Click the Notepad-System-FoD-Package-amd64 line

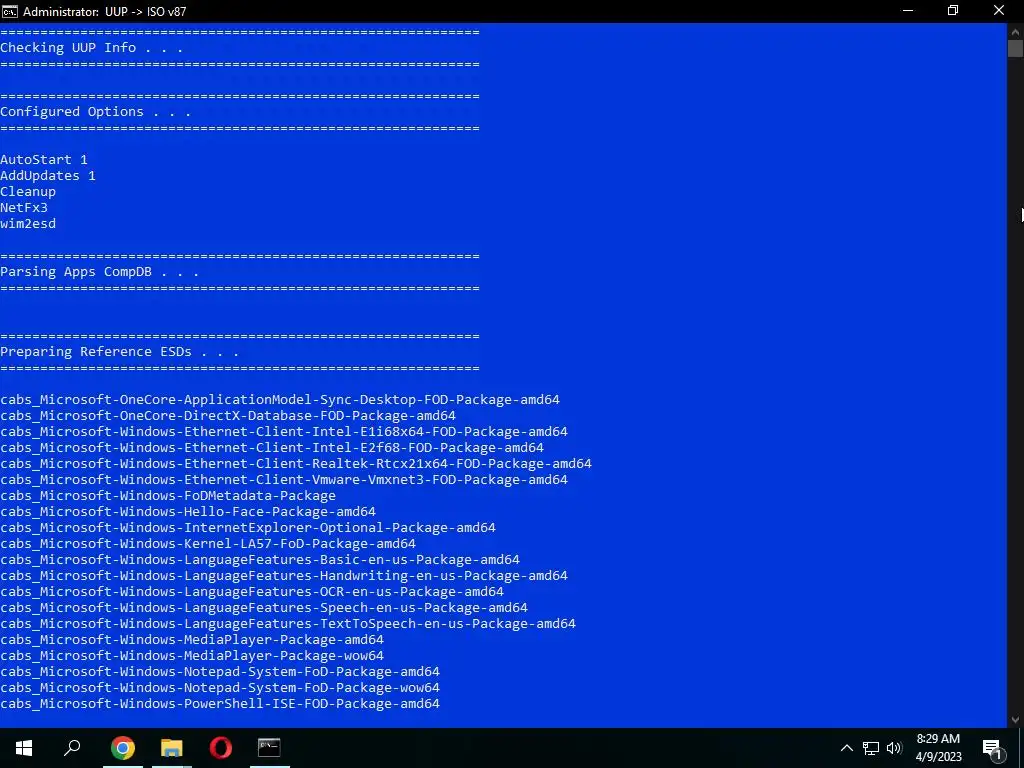point(220,671)
